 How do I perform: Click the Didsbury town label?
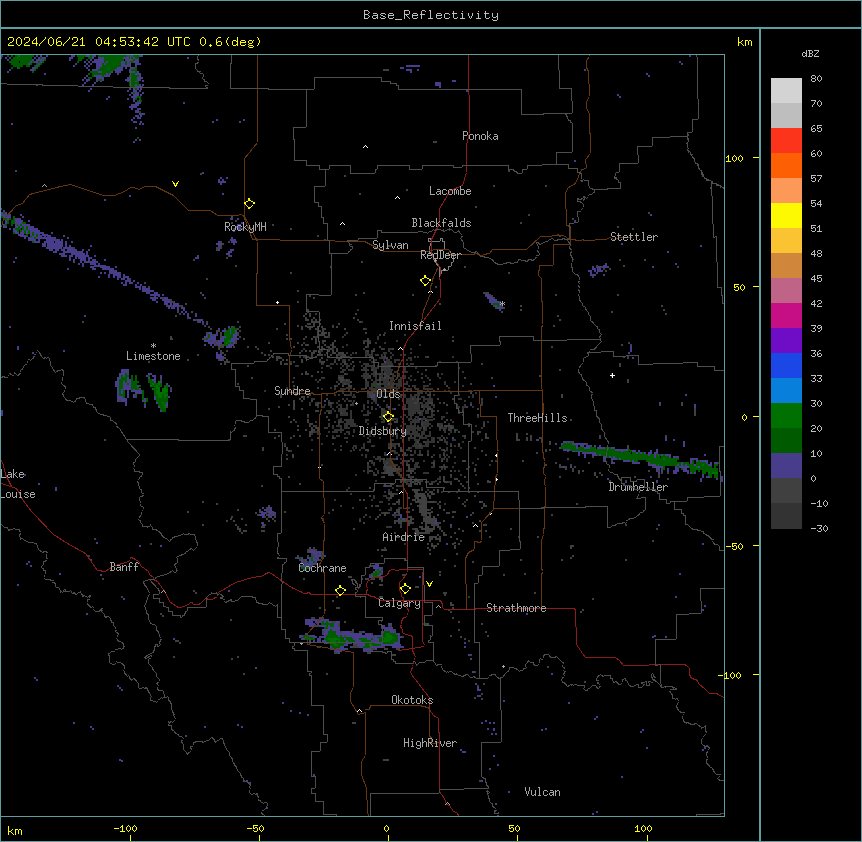(383, 431)
